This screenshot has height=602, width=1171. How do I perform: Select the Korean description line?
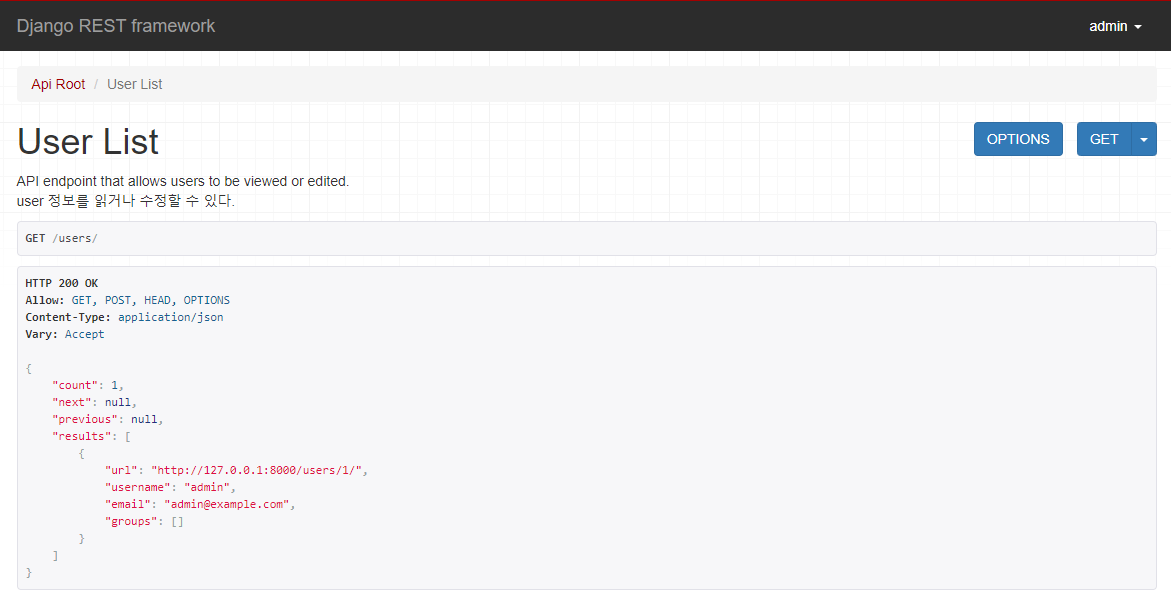(x=125, y=201)
